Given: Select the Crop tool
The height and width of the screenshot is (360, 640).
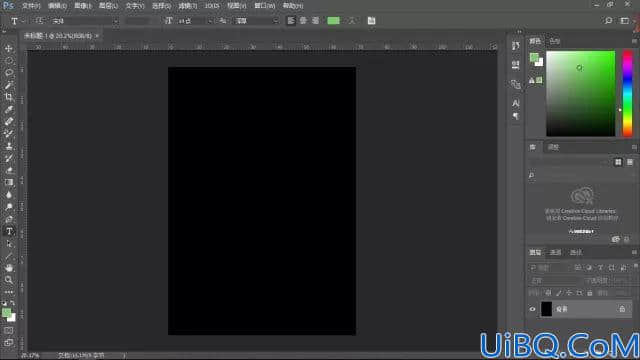Looking at the screenshot, I should [x=9, y=97].
